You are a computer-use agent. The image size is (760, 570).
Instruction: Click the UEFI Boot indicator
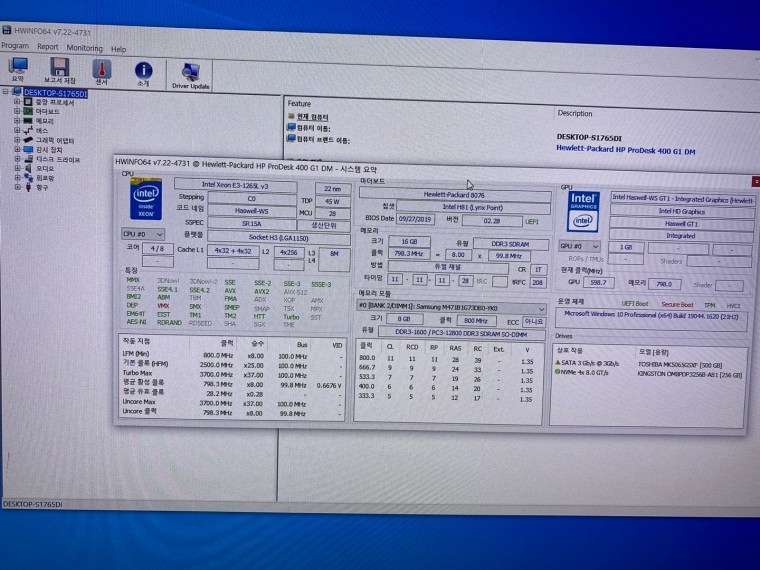635,303
